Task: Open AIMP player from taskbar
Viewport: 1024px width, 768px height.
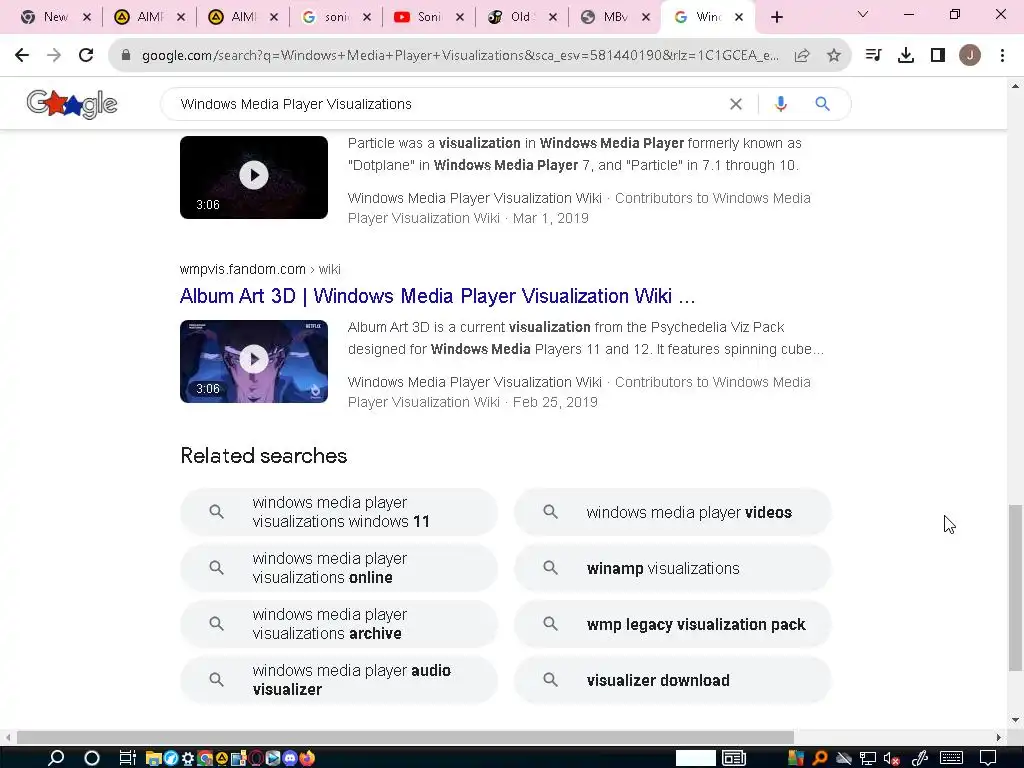Action: [x=222, y=758]
